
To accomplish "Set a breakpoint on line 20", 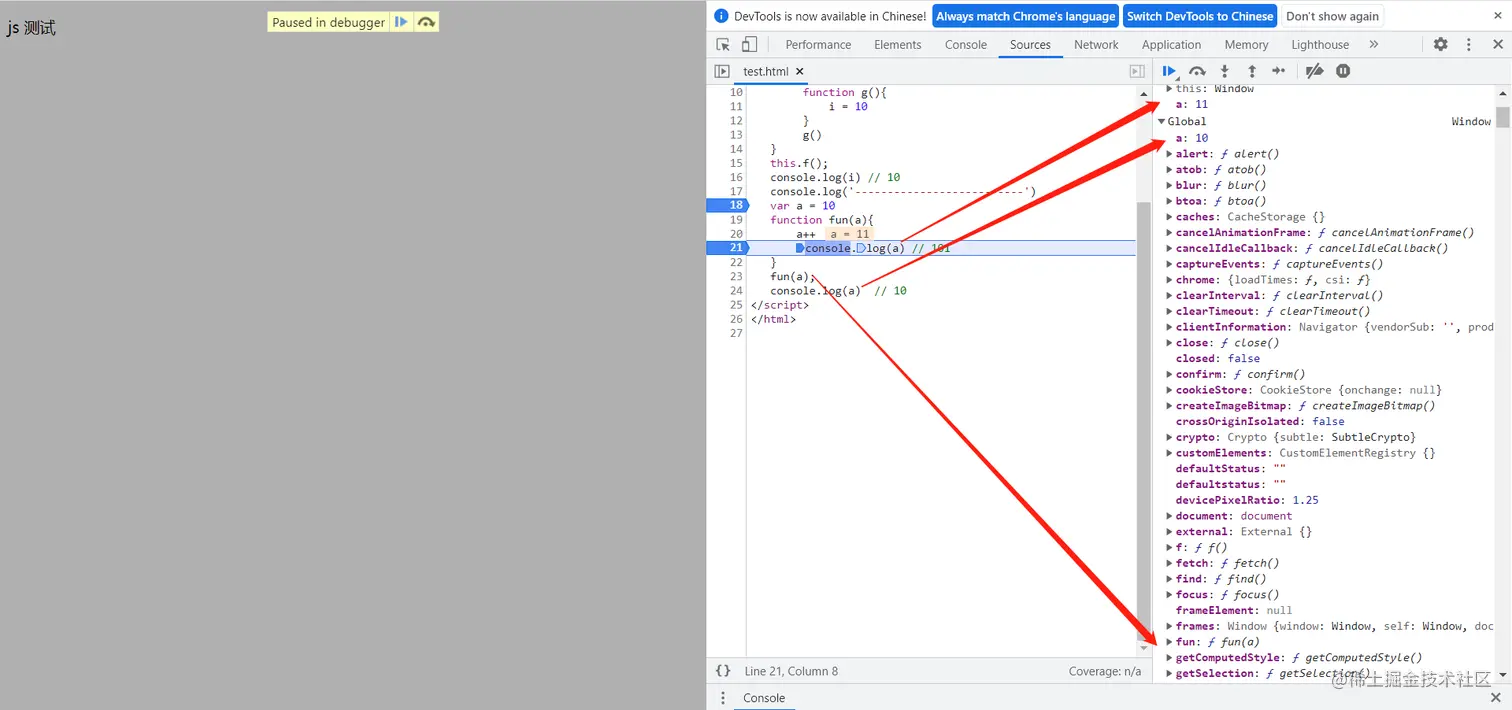I will 736,234.
